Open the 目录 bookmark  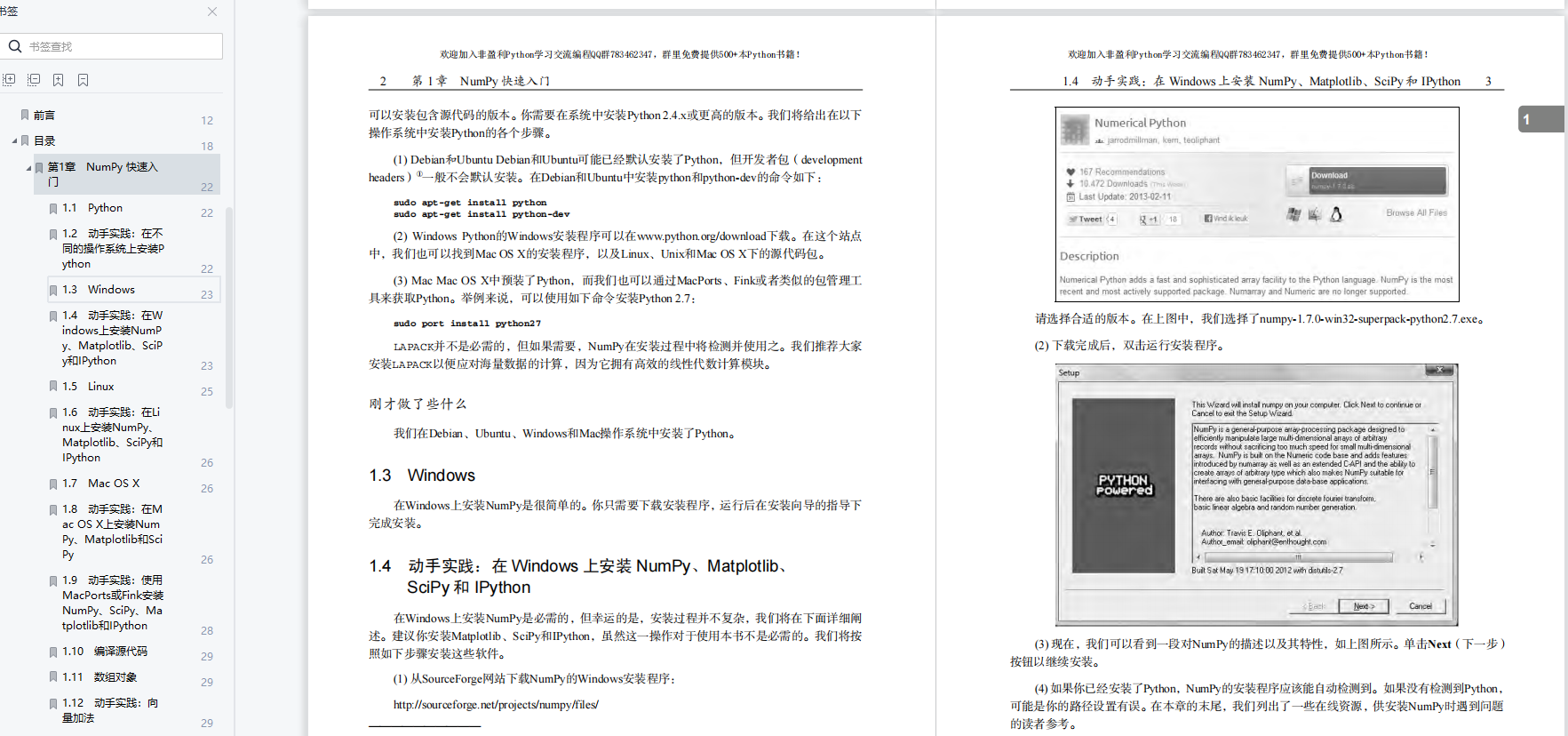(x=44, y=140)
